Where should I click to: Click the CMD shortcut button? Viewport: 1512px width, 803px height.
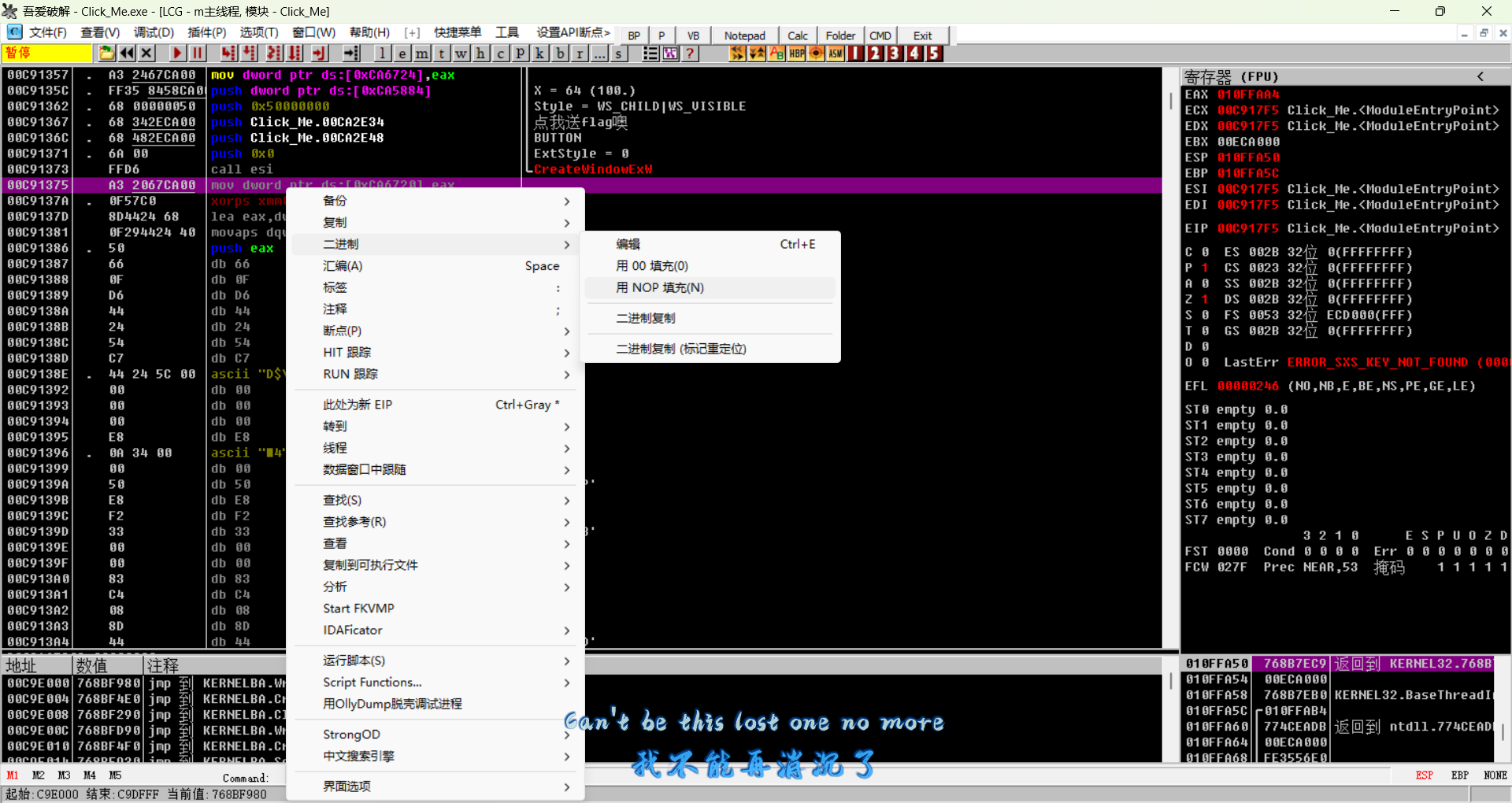click(x=880, y=35)
